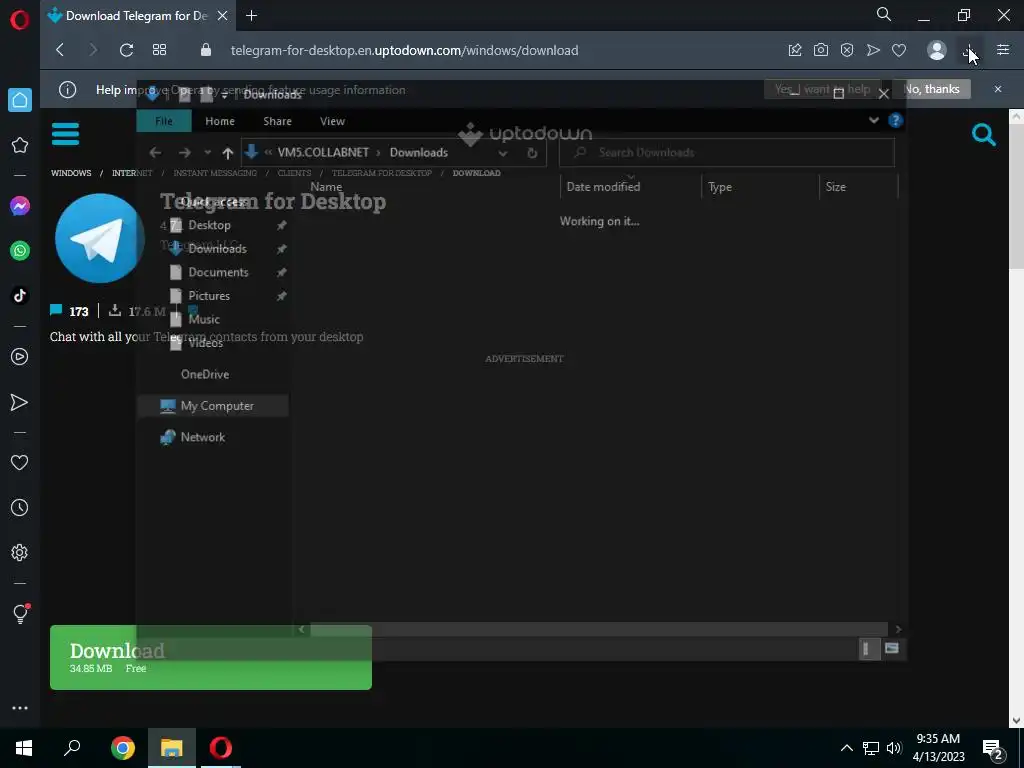The height and width of the screenshot is (768, 1024).
Task: Open the INTERNET breadcrumb link
Action: (132, 173)
